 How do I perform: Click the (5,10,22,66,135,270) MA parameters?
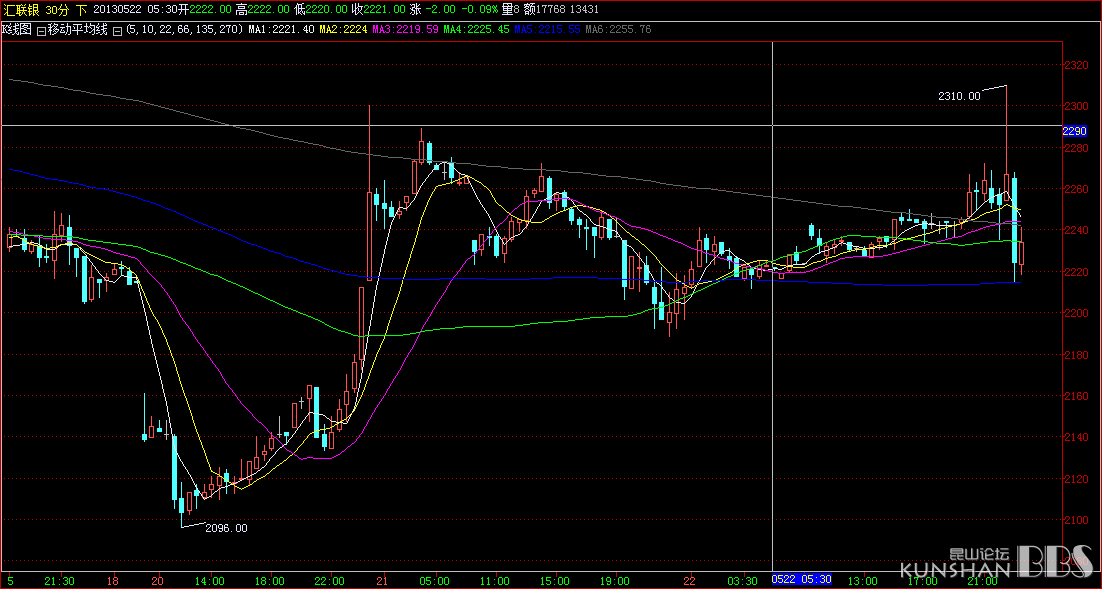point(183,30)
